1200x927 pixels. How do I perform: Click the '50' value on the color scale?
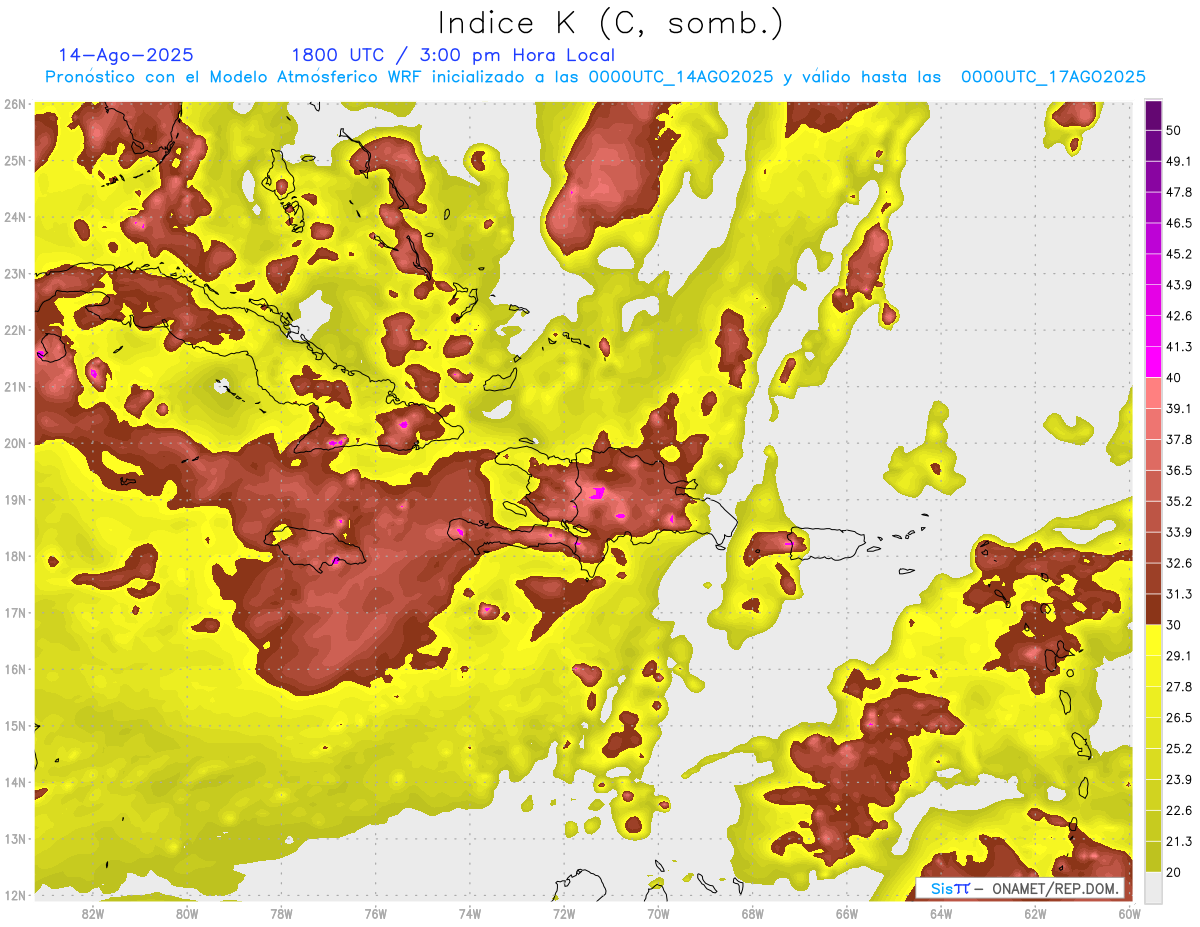click(1175, 130)
